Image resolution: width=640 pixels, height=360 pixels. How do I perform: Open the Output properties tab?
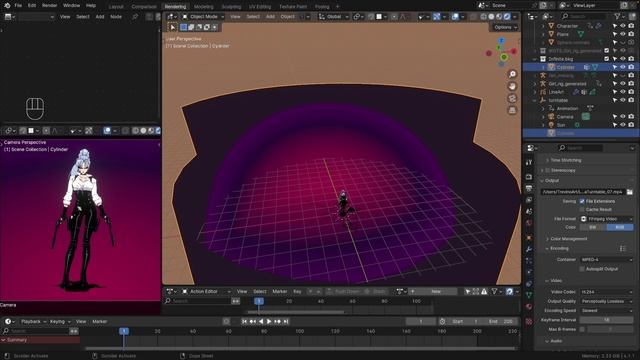(529, 189)
